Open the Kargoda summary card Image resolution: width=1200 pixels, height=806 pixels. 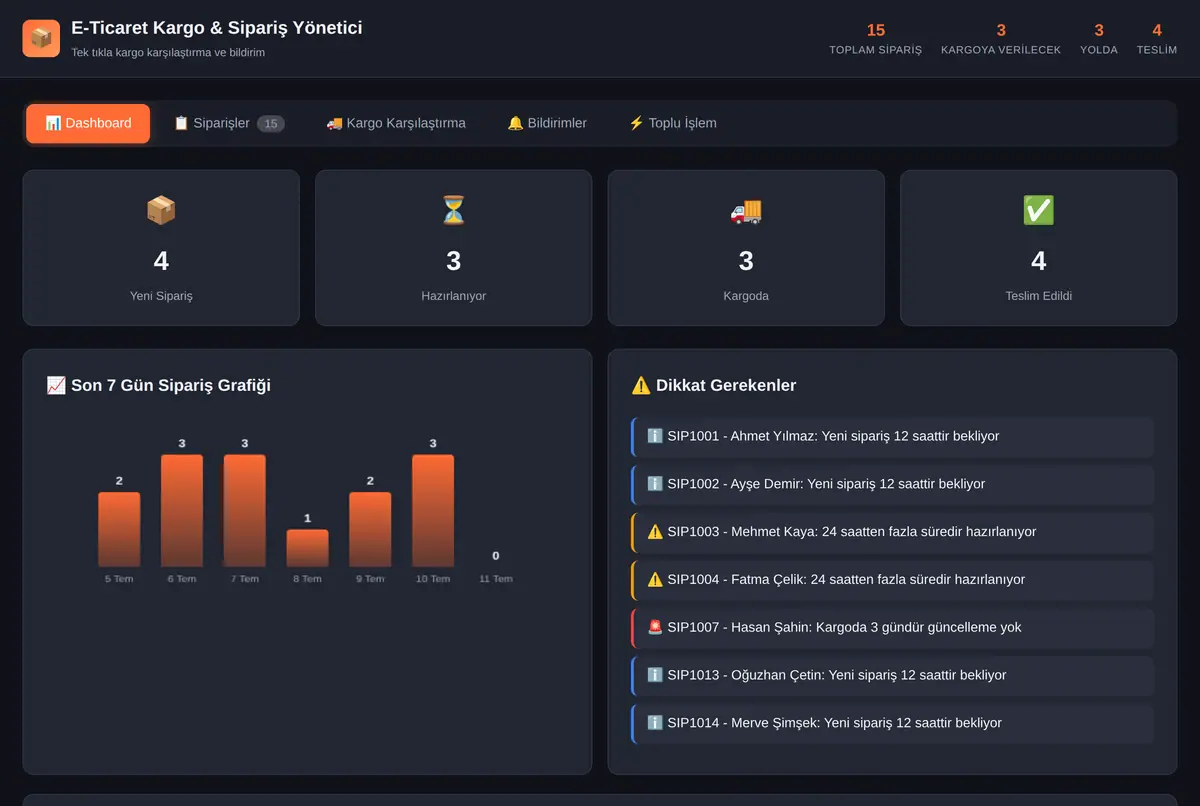coord(746,248)
